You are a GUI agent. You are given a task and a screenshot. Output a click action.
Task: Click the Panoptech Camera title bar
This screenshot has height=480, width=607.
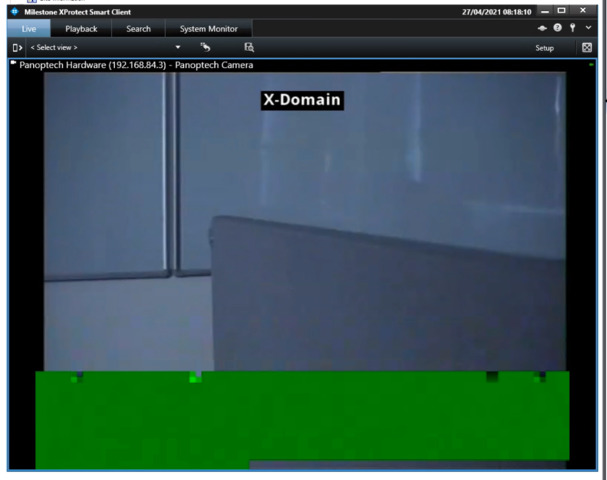pyautogui.click(x=300, y=65)
